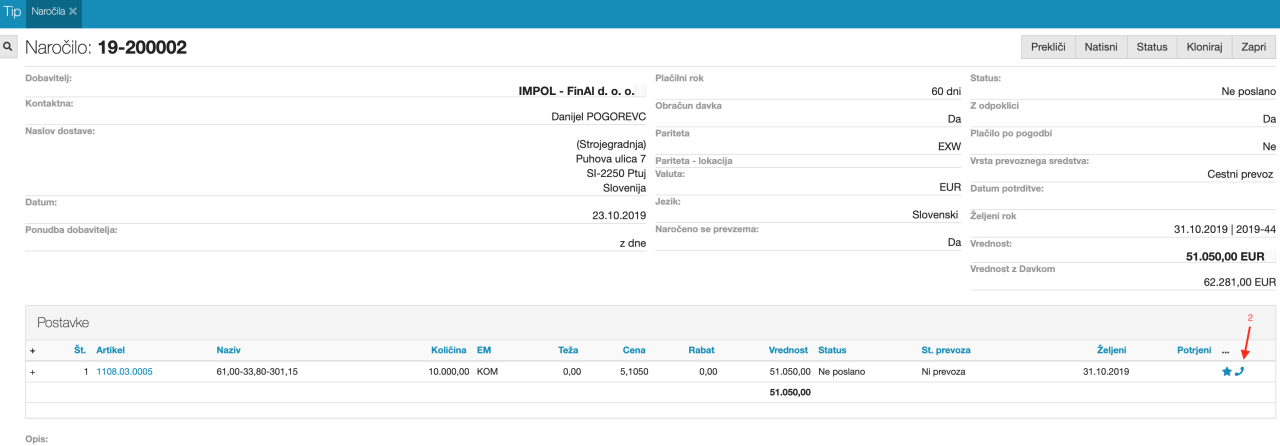Open the Status button
The width and height of the screenshot is (1280, 446).
tap(1152, 47)
